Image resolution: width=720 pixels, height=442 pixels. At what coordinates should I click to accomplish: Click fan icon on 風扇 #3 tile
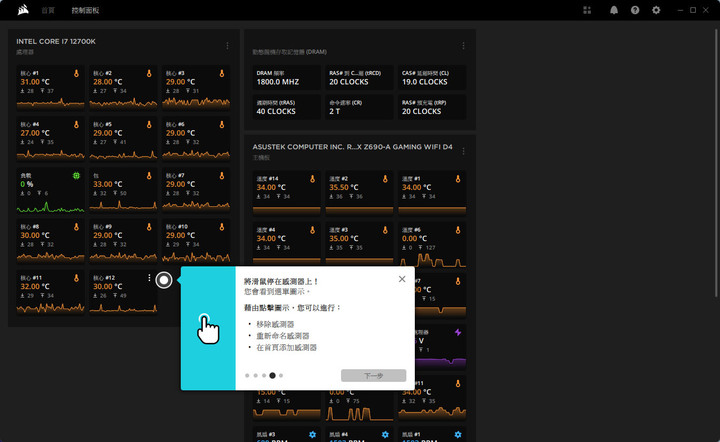312,434
